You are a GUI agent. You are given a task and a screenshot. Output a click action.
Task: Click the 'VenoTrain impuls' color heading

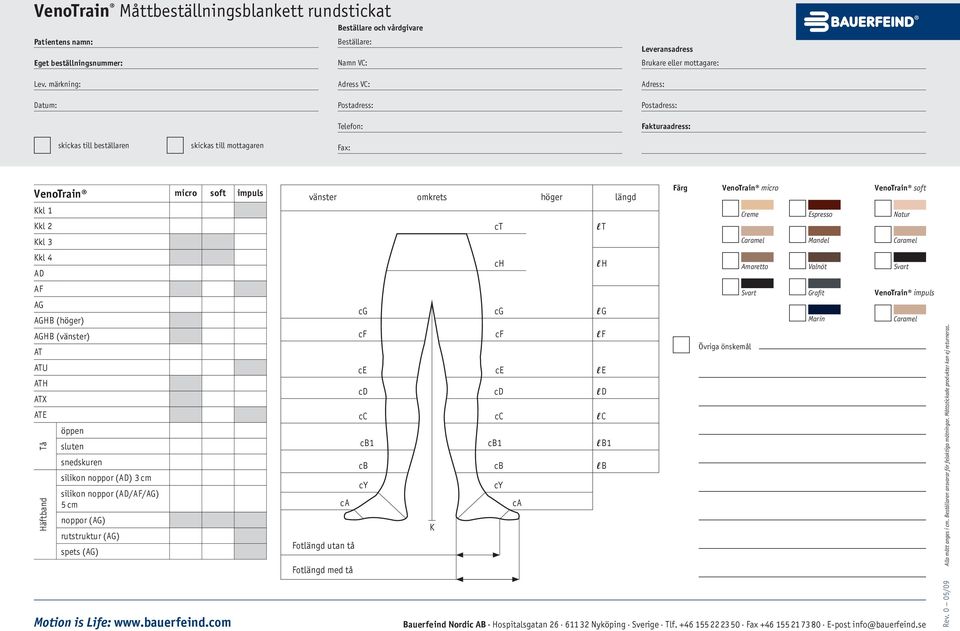[904, 293]
